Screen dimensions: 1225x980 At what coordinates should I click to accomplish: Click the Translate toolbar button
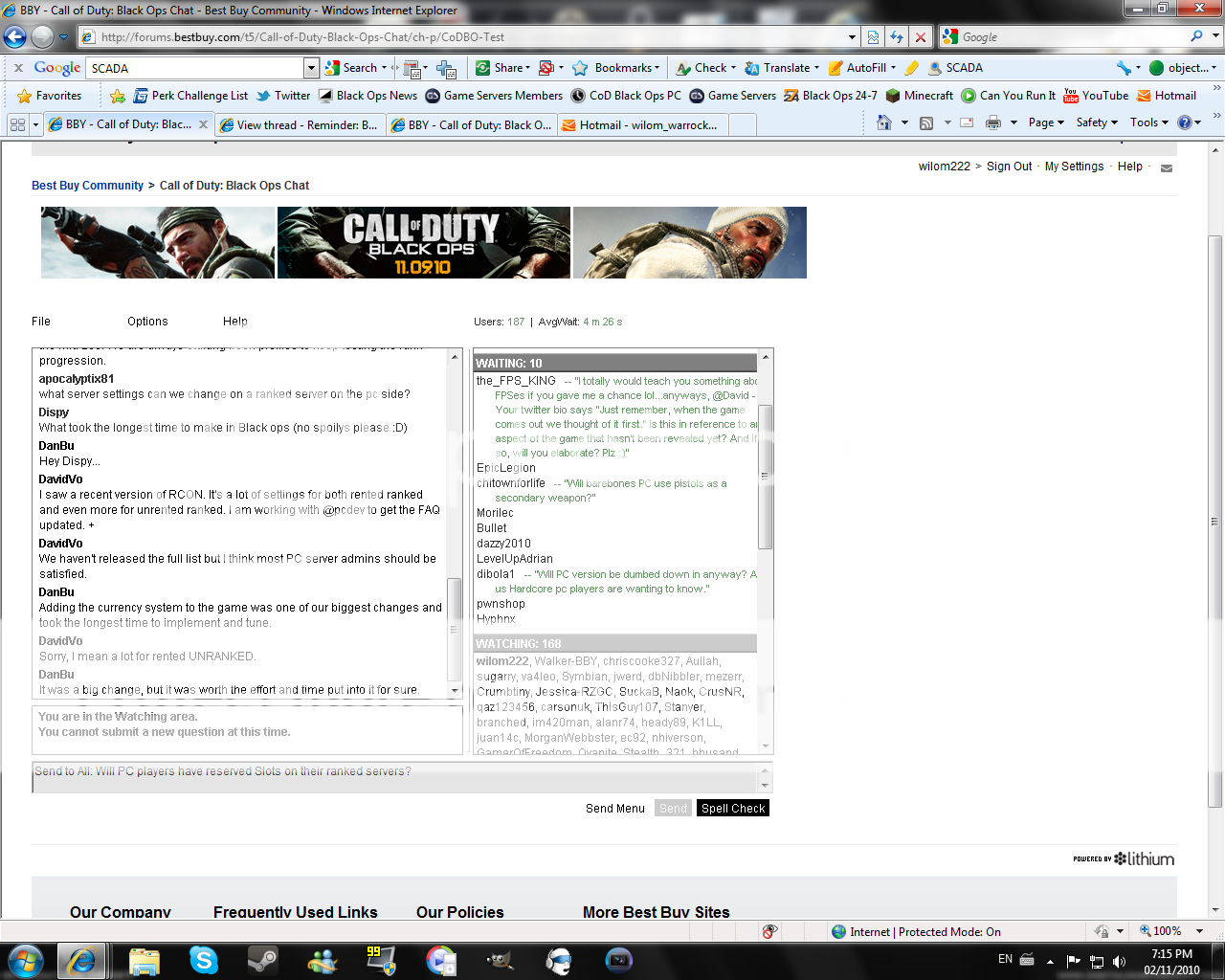(782, 68)
